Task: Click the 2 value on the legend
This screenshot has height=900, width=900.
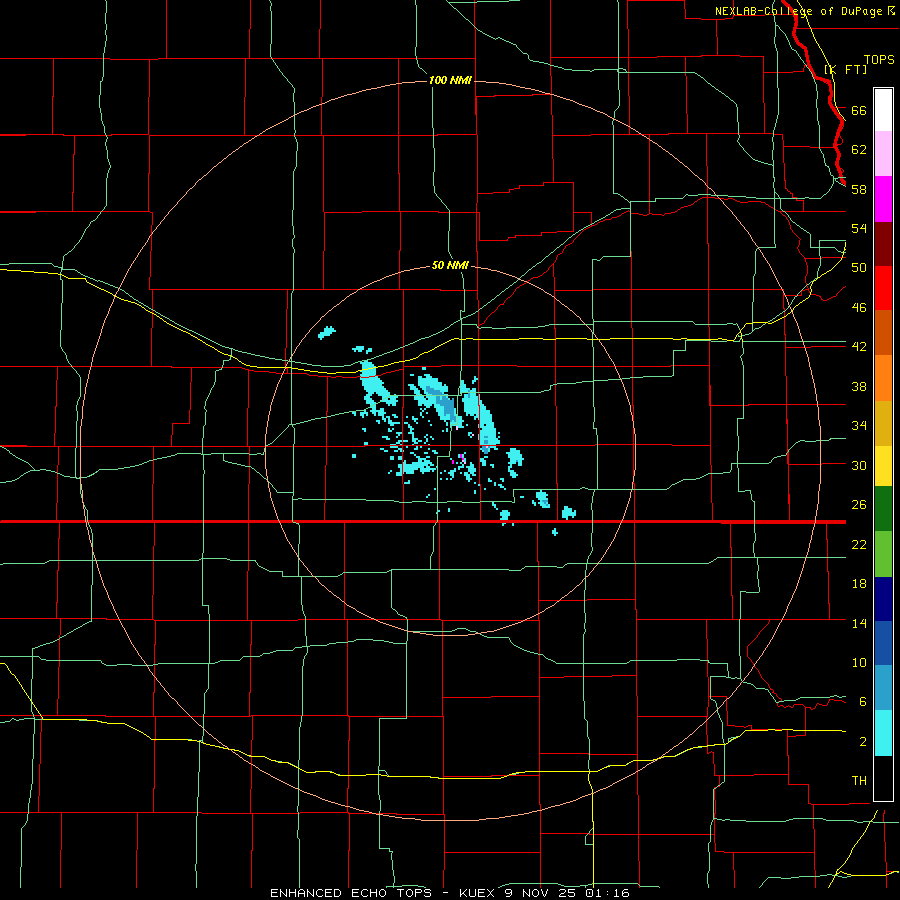Action: [x=862, y=741]
